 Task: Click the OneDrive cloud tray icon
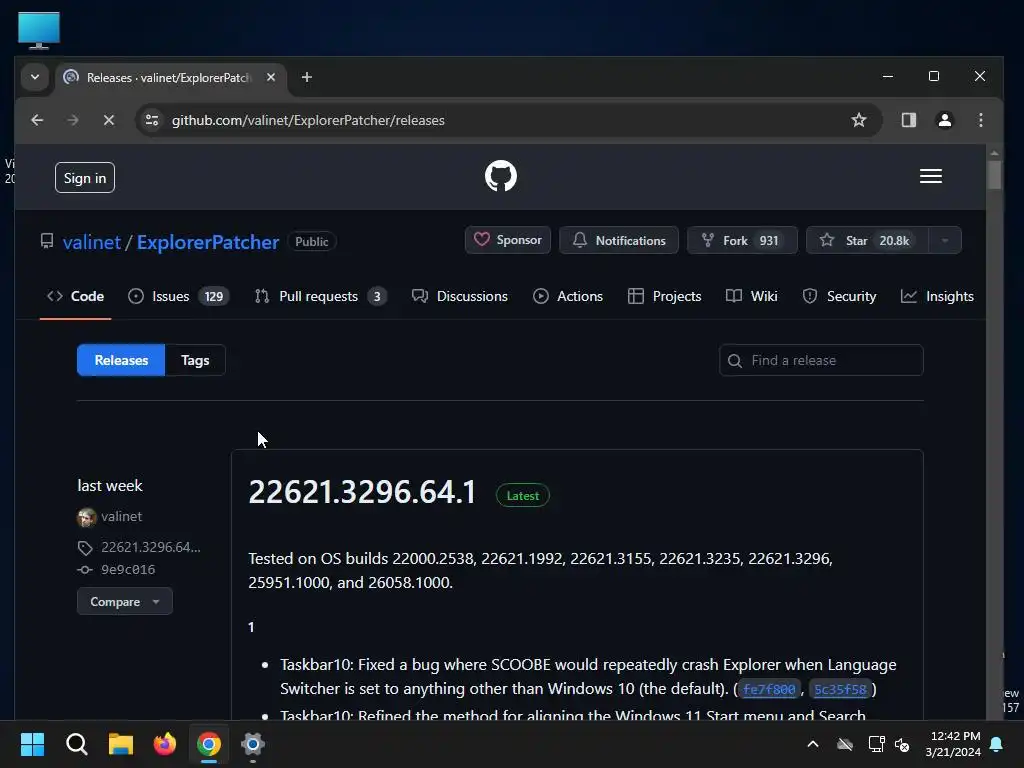(x=845, y=744)
